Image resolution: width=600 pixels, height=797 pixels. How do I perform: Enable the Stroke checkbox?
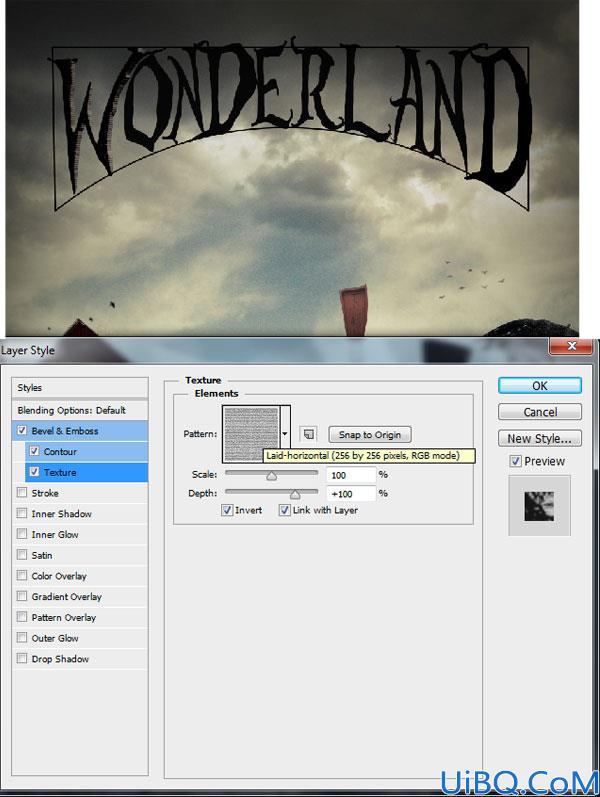[x=22, y=493]
